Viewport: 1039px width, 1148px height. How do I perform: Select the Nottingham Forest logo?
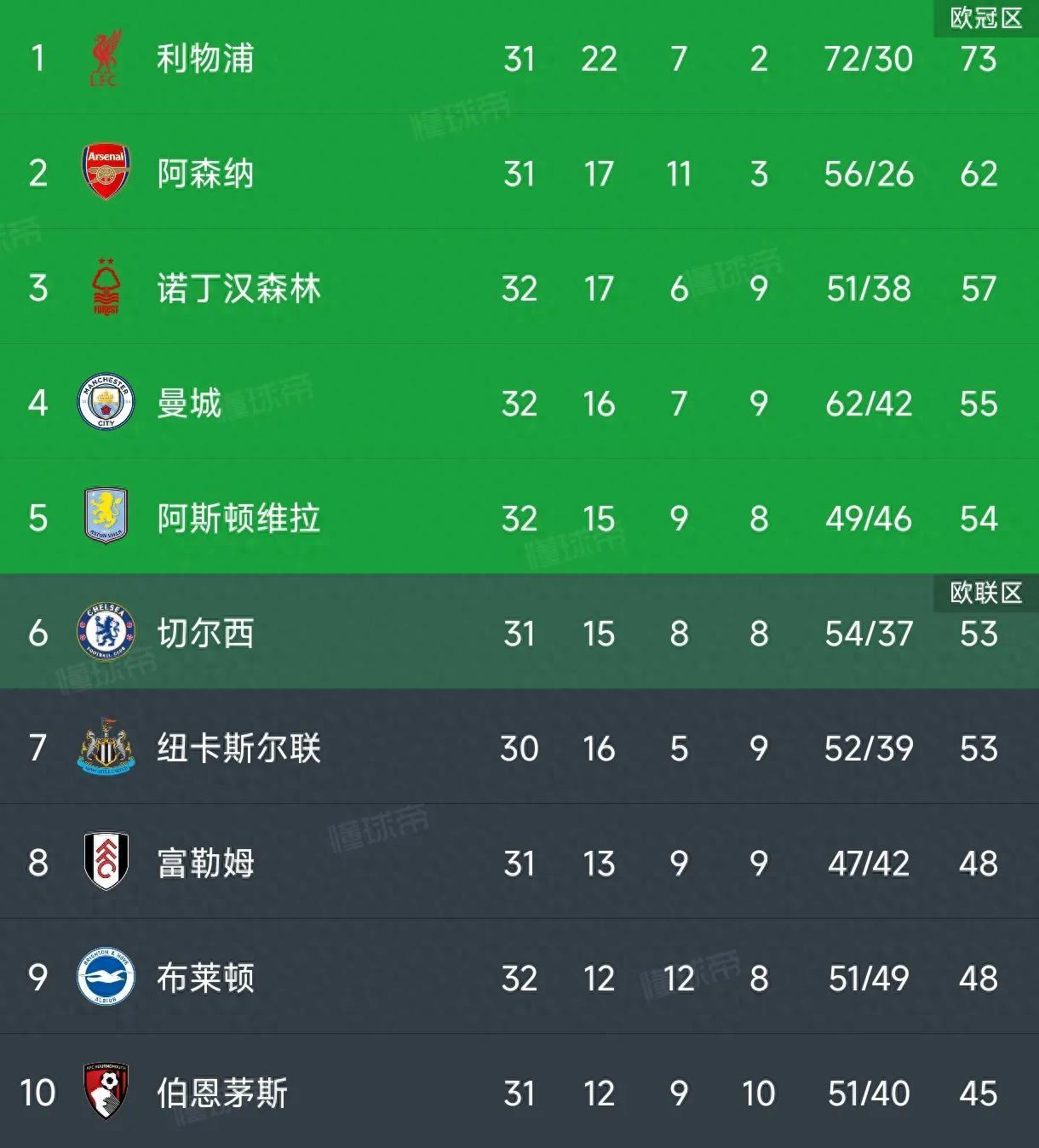pyautogui.click(x=106, y=288)
